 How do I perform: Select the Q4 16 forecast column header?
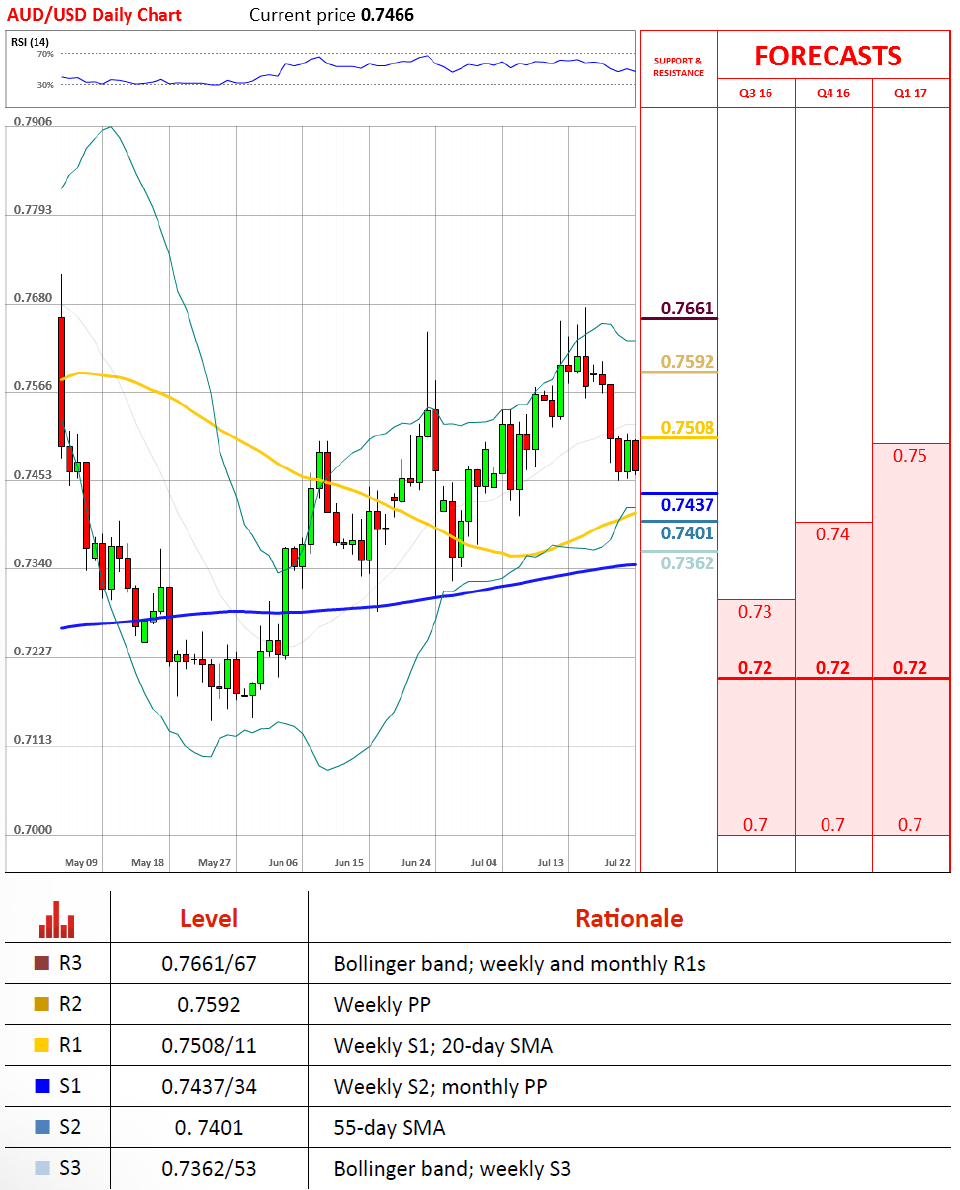[x=833, y=93]
